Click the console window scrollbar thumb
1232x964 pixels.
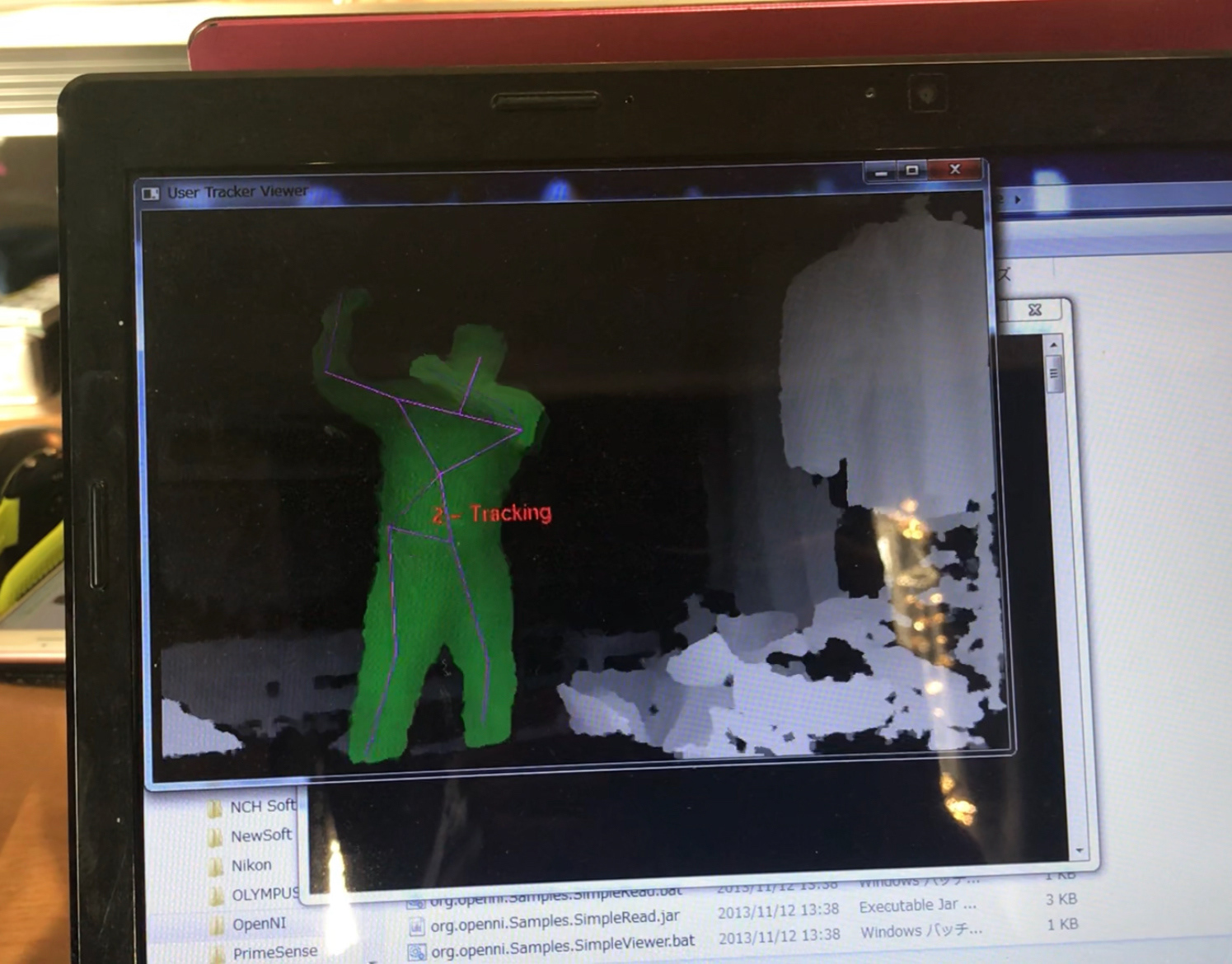pos(1053,374)
